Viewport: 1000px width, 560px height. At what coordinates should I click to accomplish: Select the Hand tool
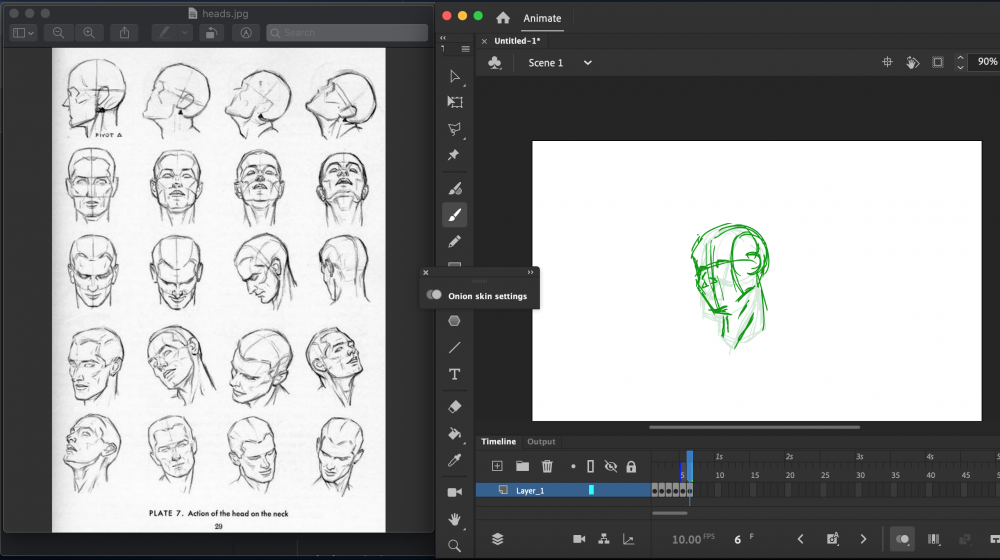455,519
